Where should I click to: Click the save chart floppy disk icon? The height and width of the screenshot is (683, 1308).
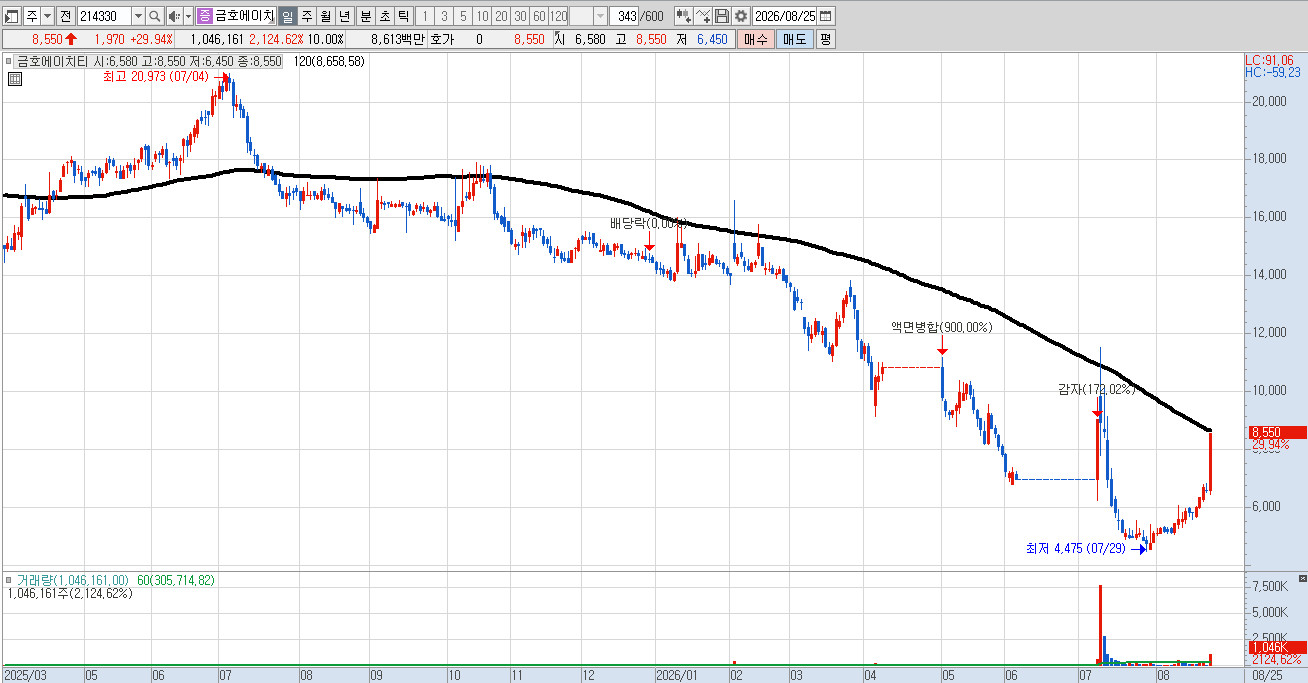[722, 16]
